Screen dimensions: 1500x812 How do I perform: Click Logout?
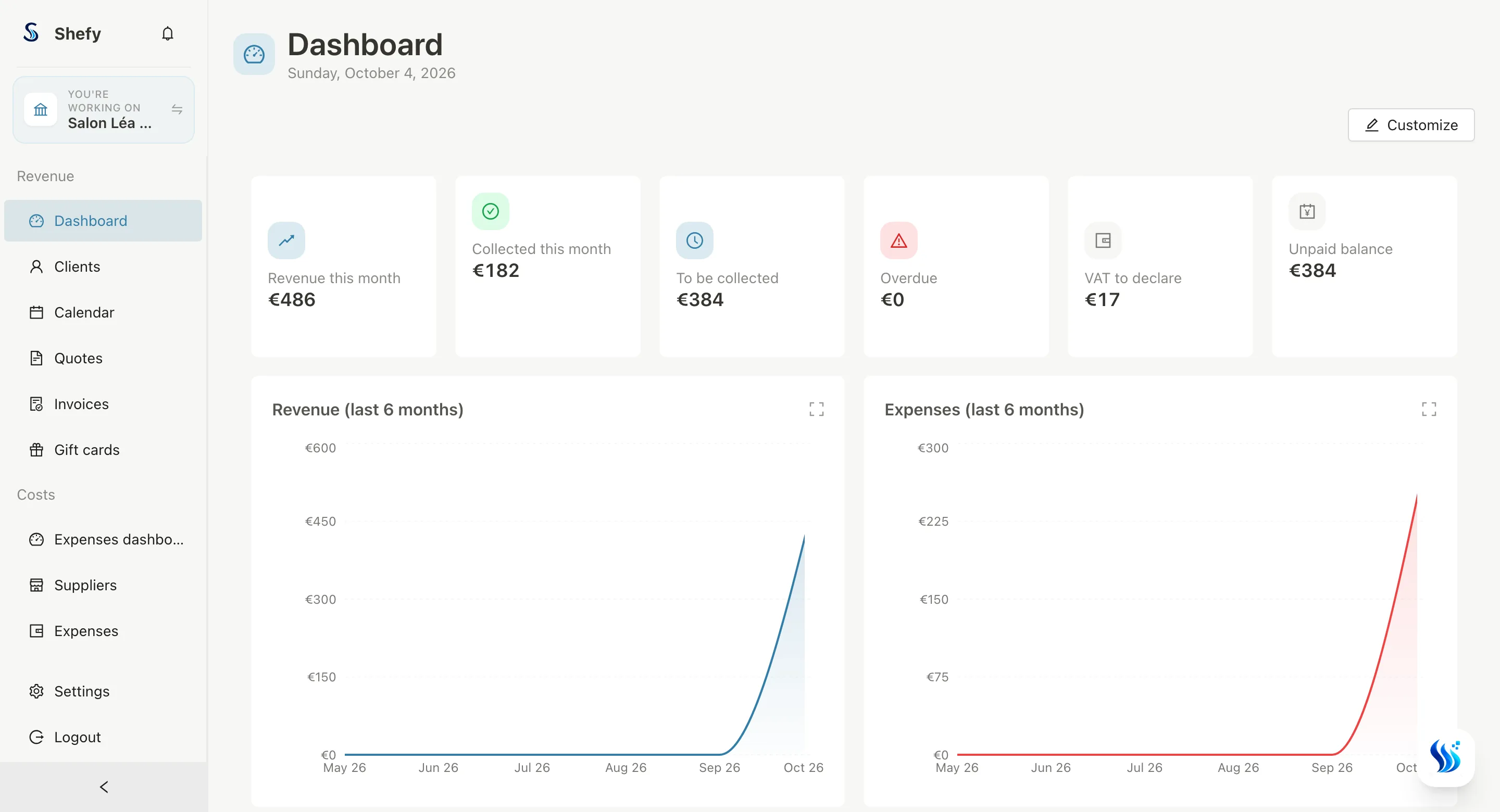pyautogui.click(x=103, y=737)
